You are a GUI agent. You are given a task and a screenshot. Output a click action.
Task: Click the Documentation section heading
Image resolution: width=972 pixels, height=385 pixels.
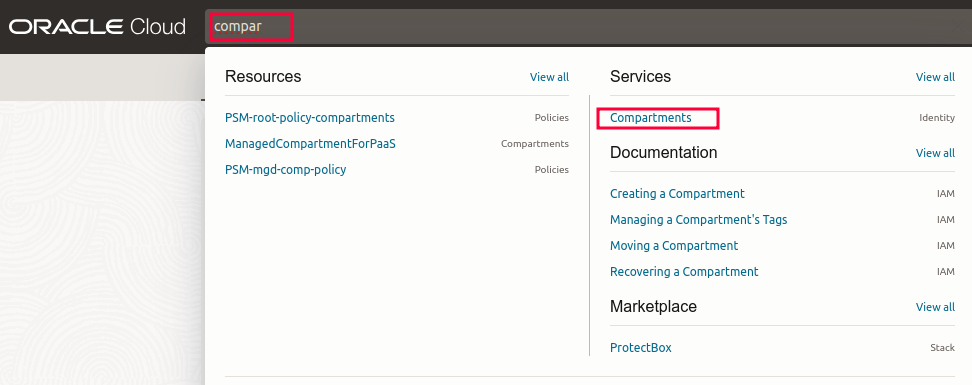click(x=663, y=153)
